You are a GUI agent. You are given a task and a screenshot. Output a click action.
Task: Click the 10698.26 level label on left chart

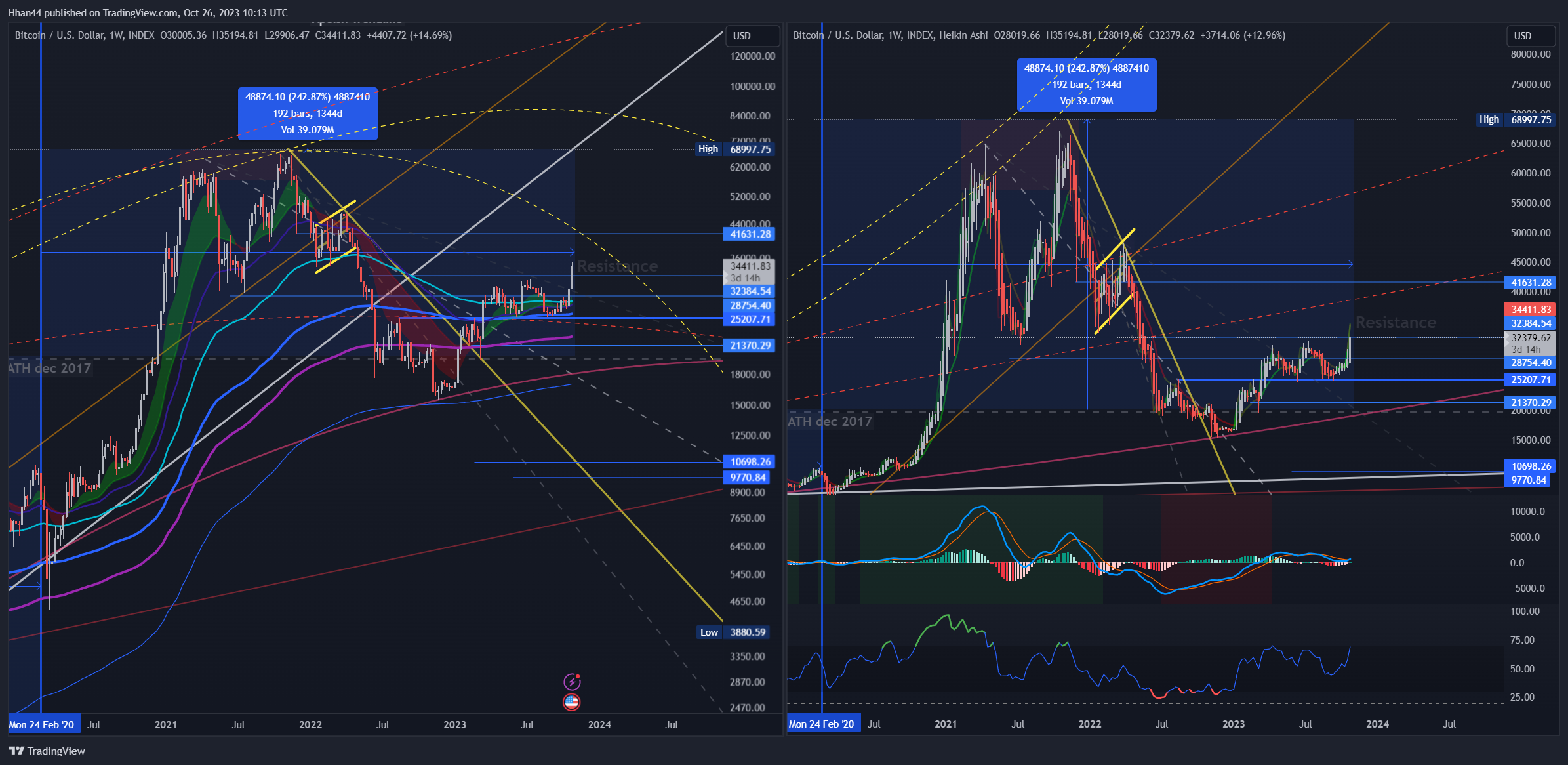(750, 462)
